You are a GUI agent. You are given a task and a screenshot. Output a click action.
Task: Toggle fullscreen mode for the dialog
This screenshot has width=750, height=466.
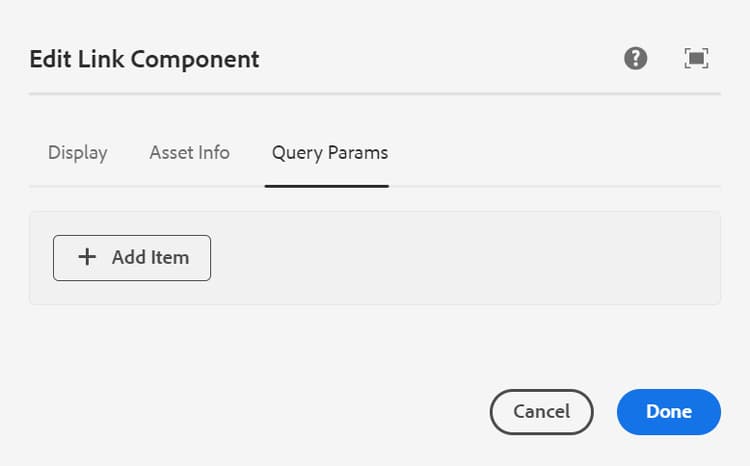pyautogui.click(x=697, y=58)
